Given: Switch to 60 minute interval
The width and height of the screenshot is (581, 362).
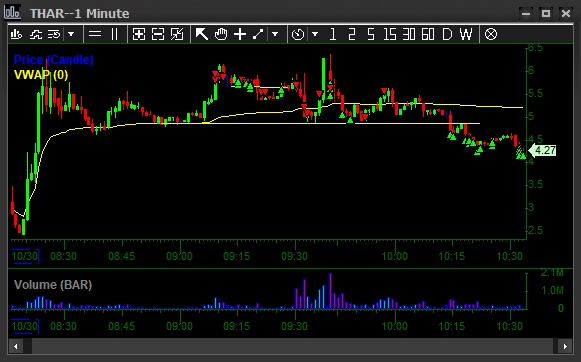Looking at the screenshot, I should (x=428, y=34).
